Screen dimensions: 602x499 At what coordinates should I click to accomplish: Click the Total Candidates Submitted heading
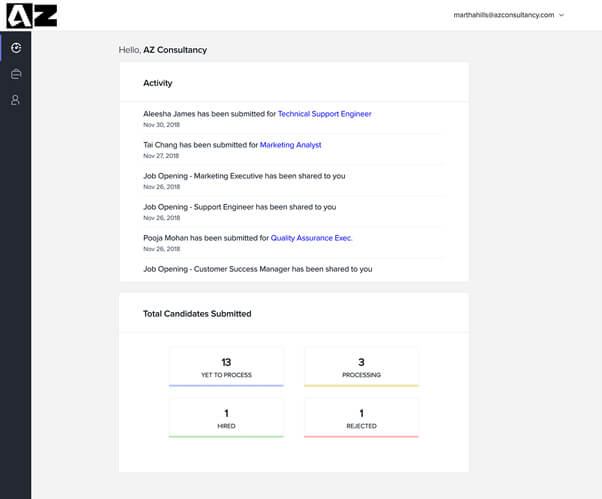point(197,314)
